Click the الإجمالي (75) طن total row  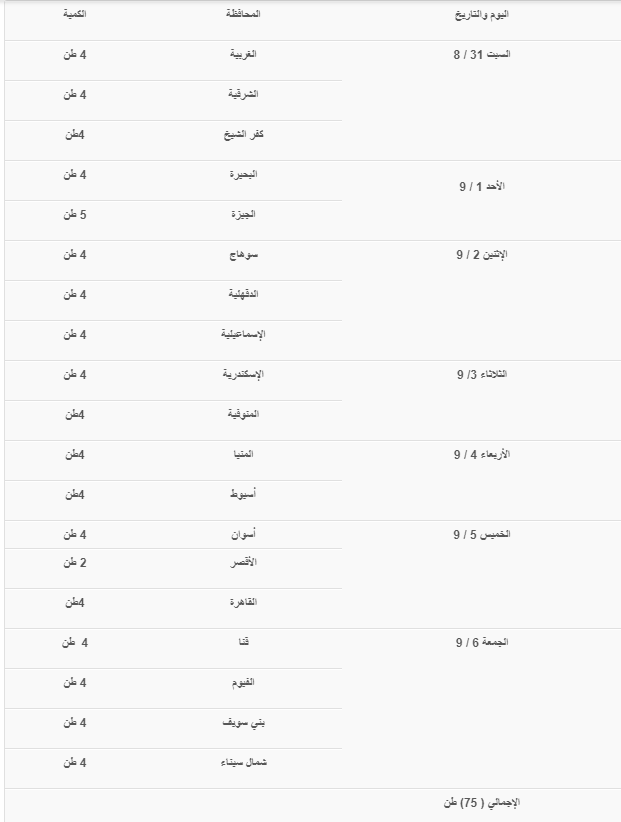click(482, 803)
